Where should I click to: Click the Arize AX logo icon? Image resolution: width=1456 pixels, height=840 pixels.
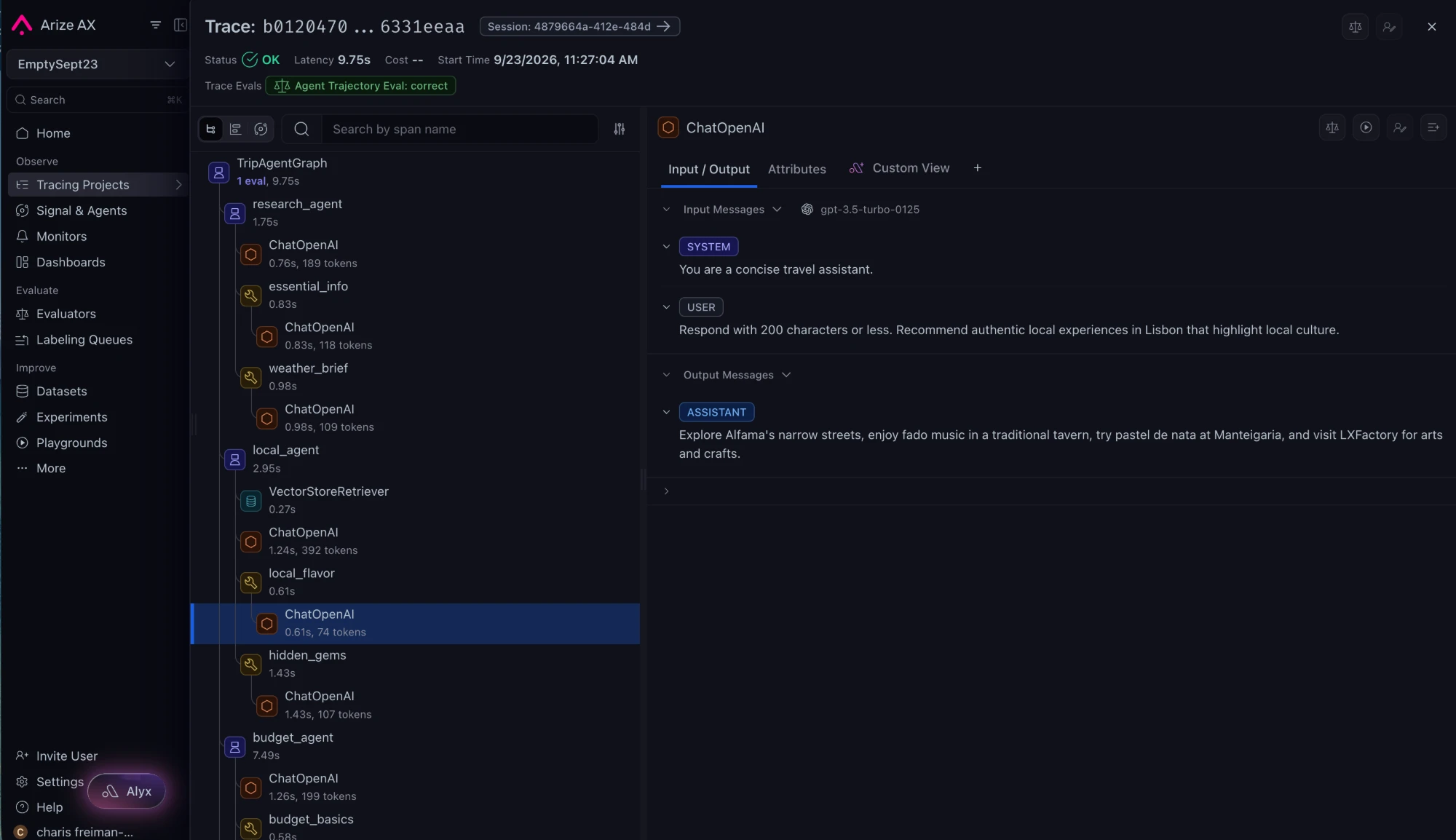22,25
